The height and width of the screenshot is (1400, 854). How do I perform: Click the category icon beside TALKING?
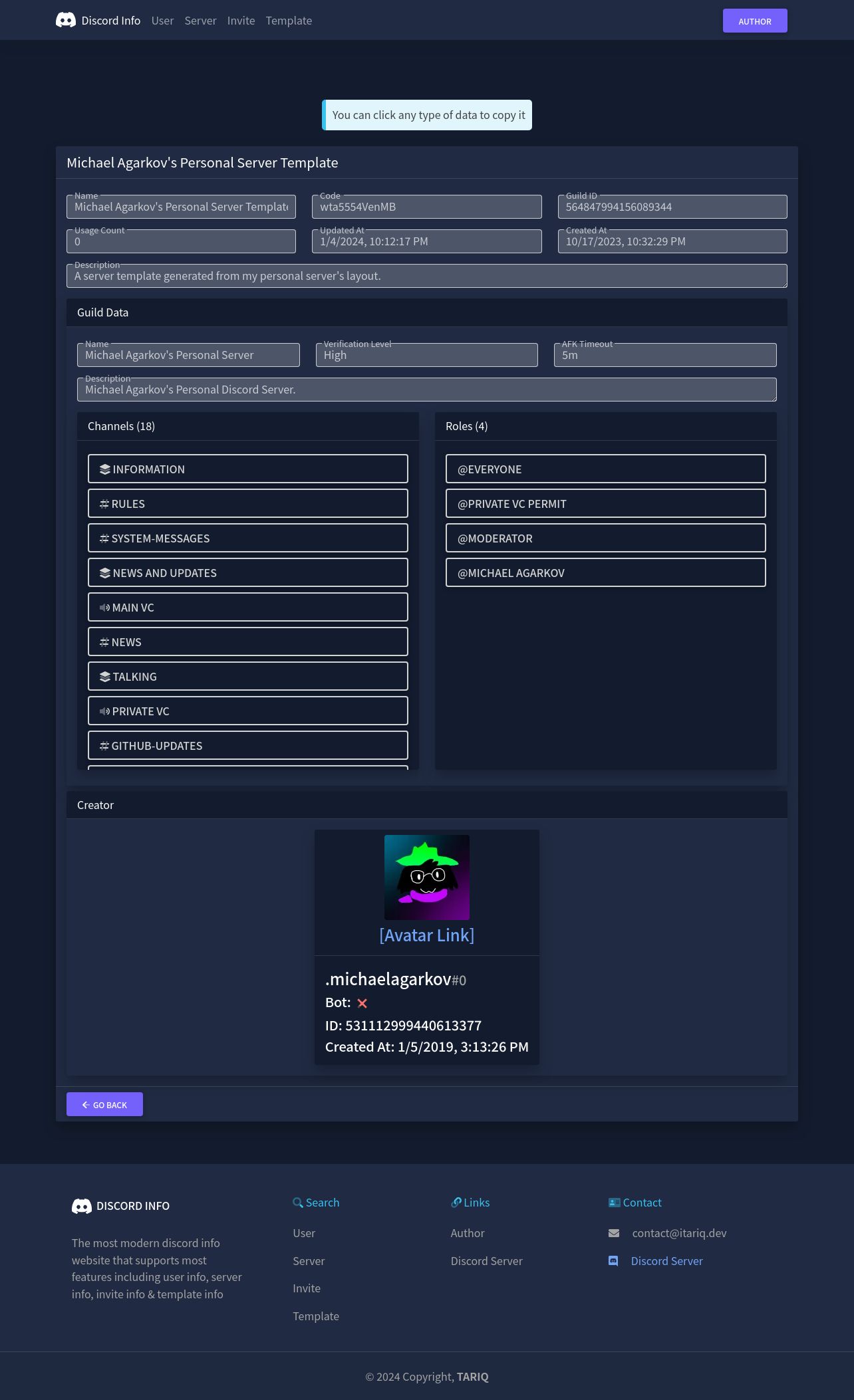pos(105,677)
